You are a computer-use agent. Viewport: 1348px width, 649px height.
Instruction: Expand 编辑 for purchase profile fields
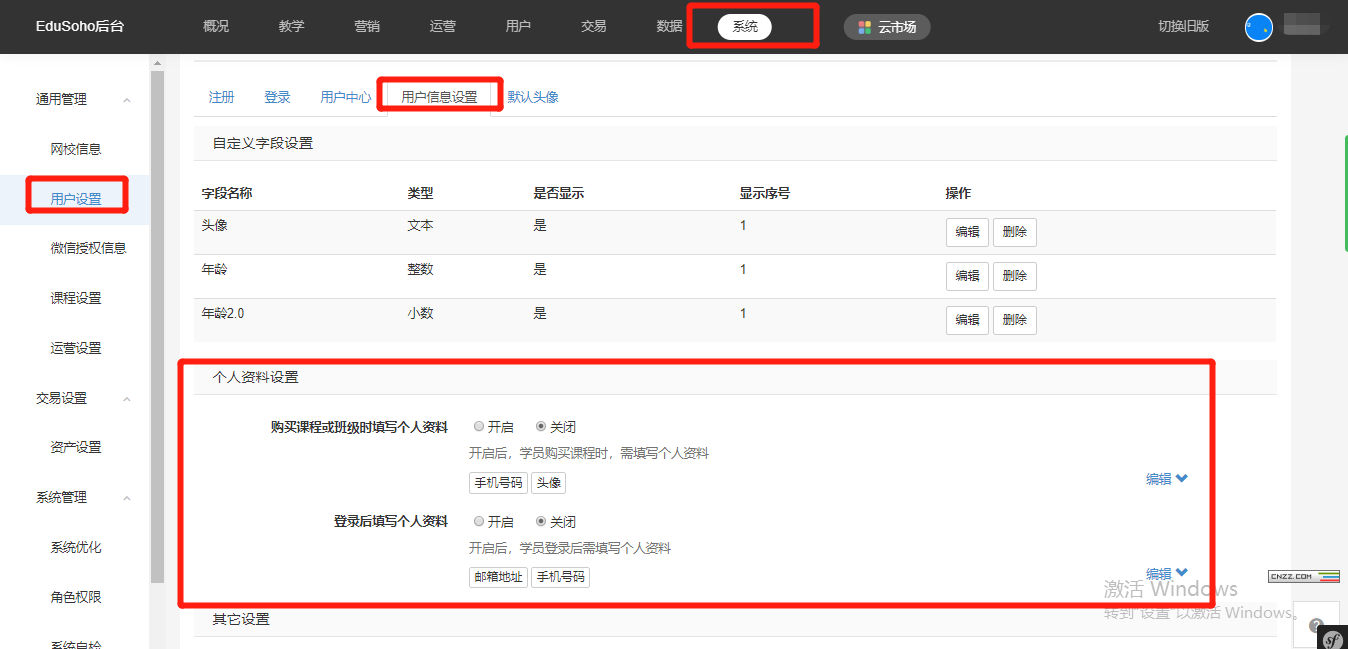[1166, 479]
